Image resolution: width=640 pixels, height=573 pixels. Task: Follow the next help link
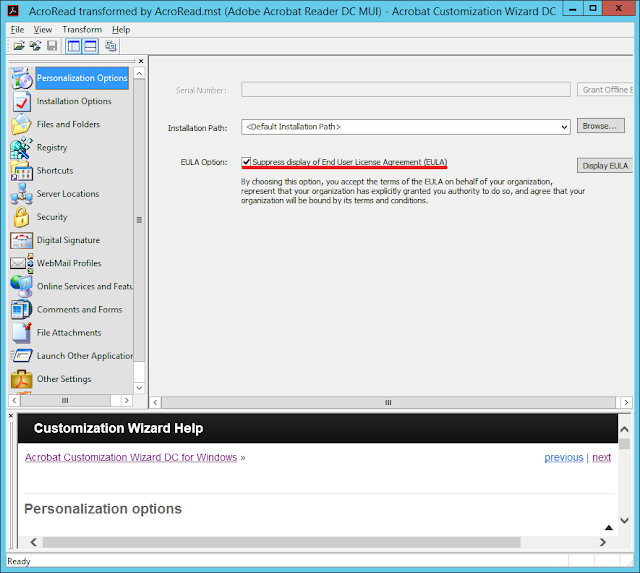601,458
